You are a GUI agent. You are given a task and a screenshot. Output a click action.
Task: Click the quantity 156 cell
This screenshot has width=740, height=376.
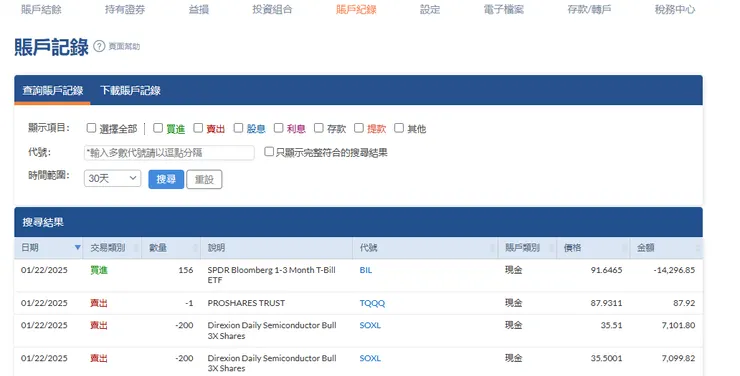tap(186, 270)
